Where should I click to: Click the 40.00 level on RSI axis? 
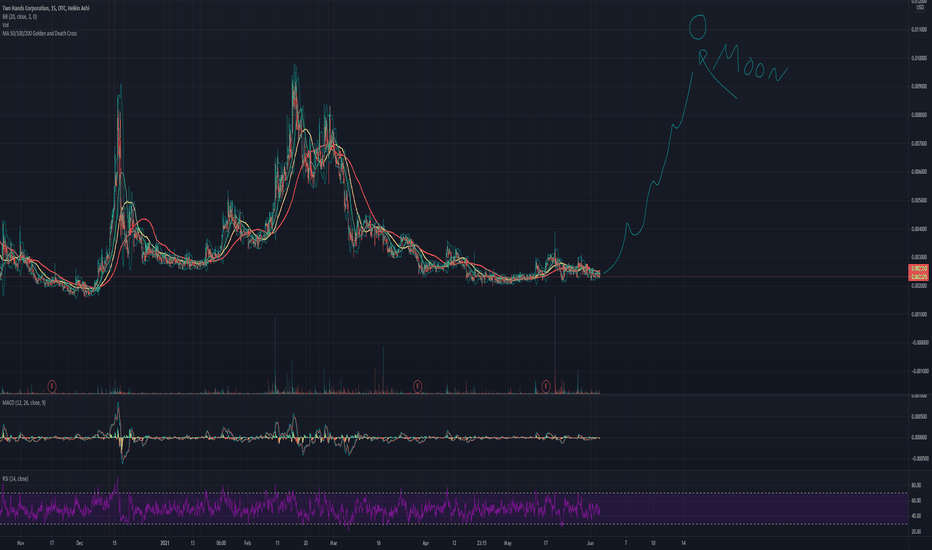pos(916,516)
